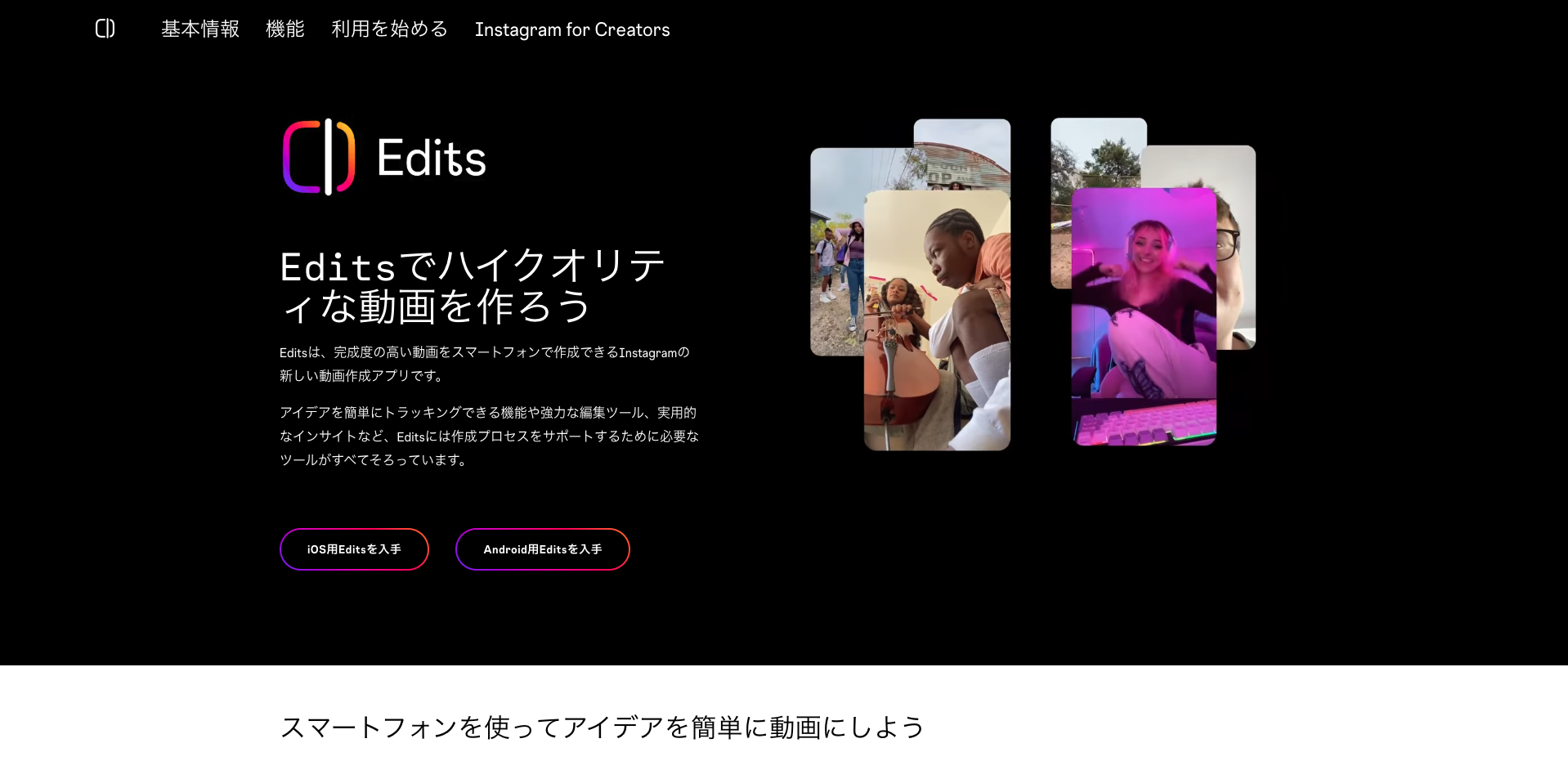Click the pink-lit gamer girl video thumbnail
The image size is (1568, 779).
(x=1144, y=316)
